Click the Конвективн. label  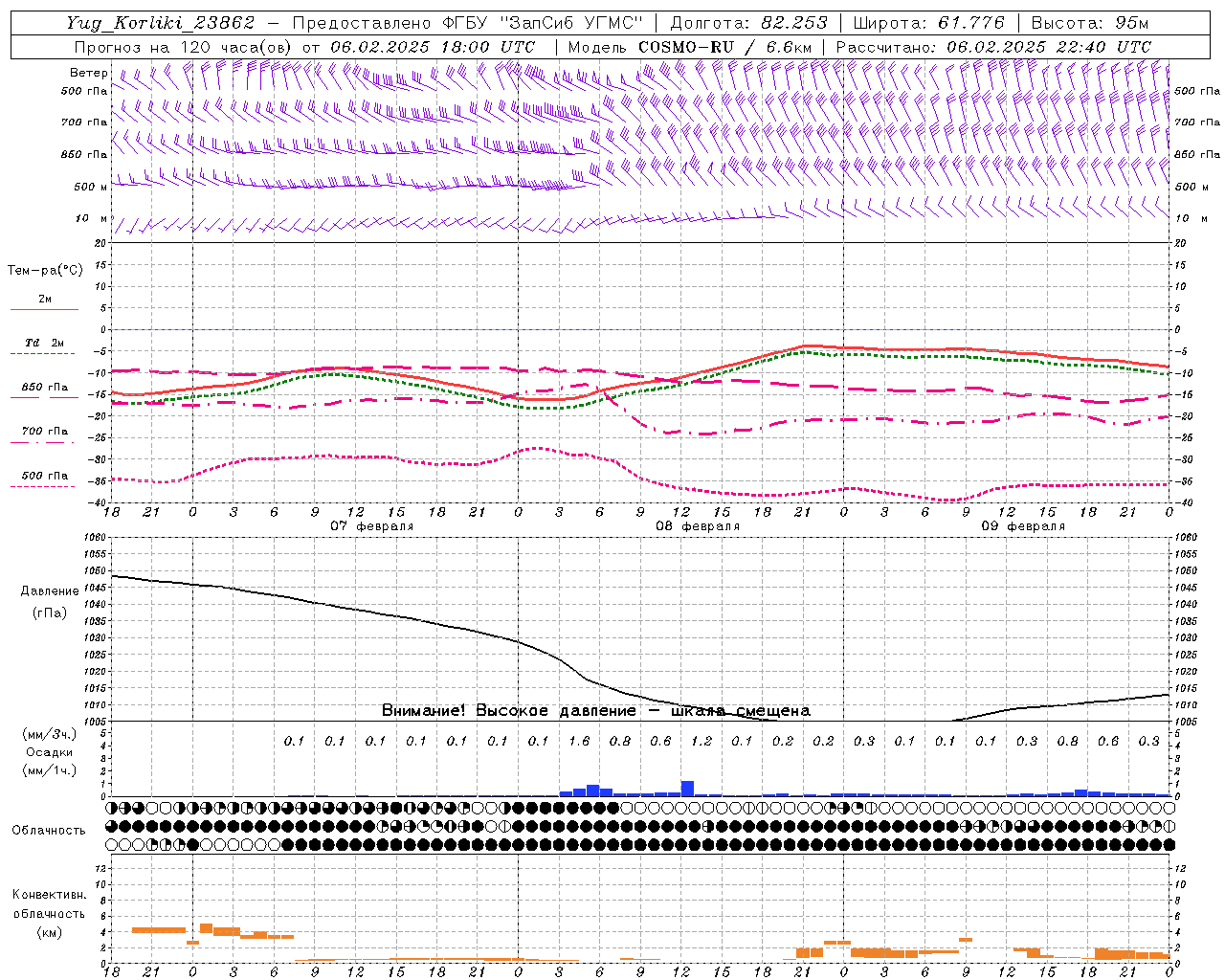point(49,895)
